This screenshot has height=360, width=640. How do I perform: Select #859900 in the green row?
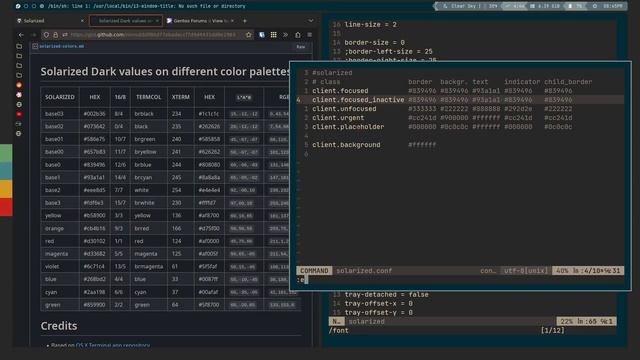tap(94, 305)
